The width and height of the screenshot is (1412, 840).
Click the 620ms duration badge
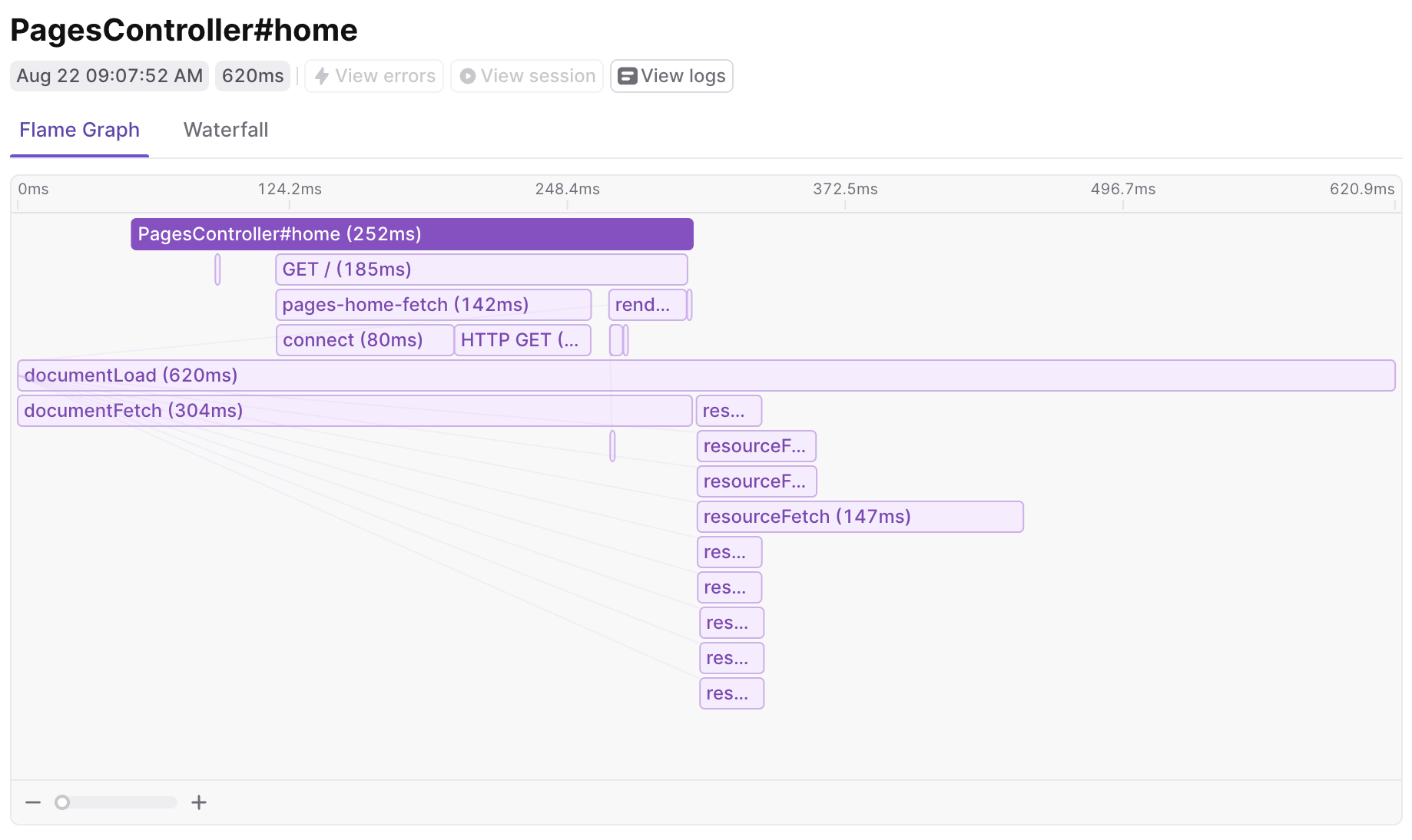(252, 76)
